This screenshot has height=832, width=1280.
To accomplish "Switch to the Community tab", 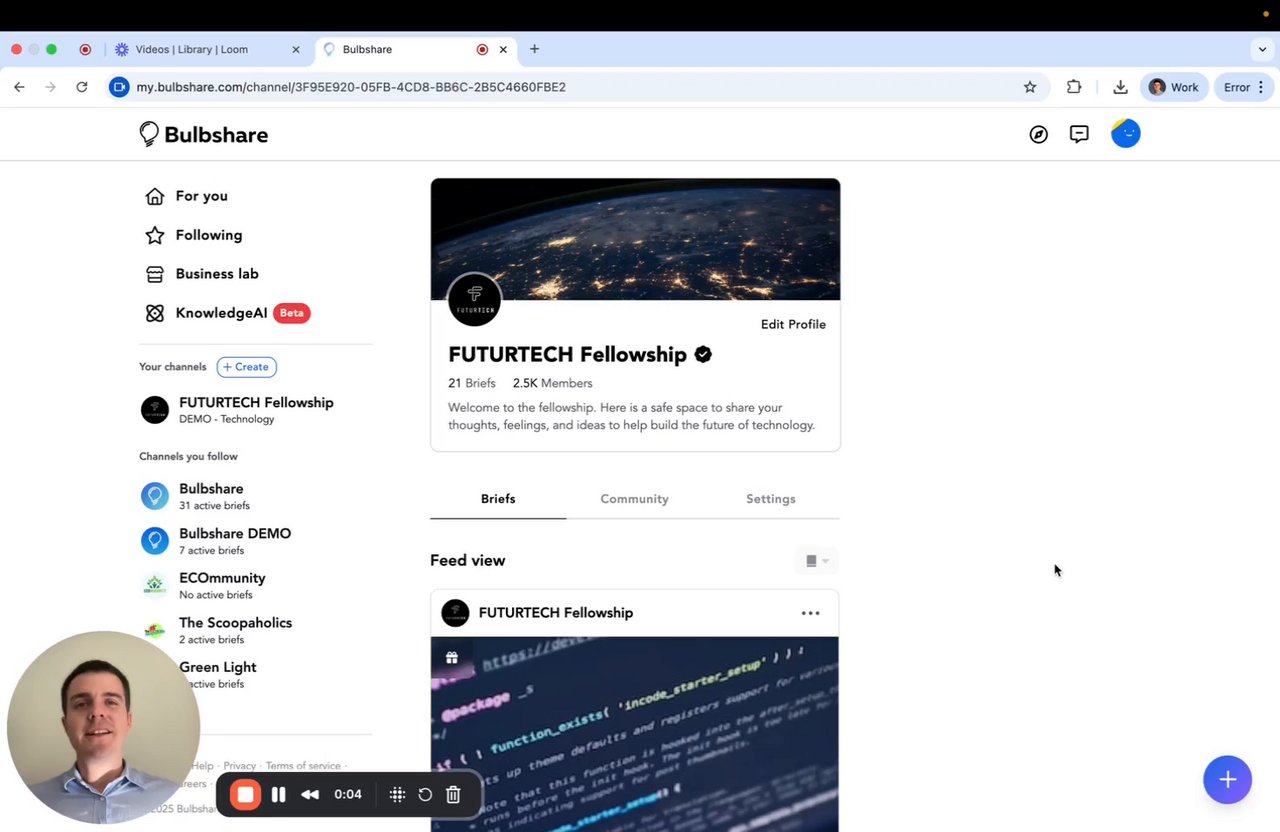I will (x=634, y=499).
